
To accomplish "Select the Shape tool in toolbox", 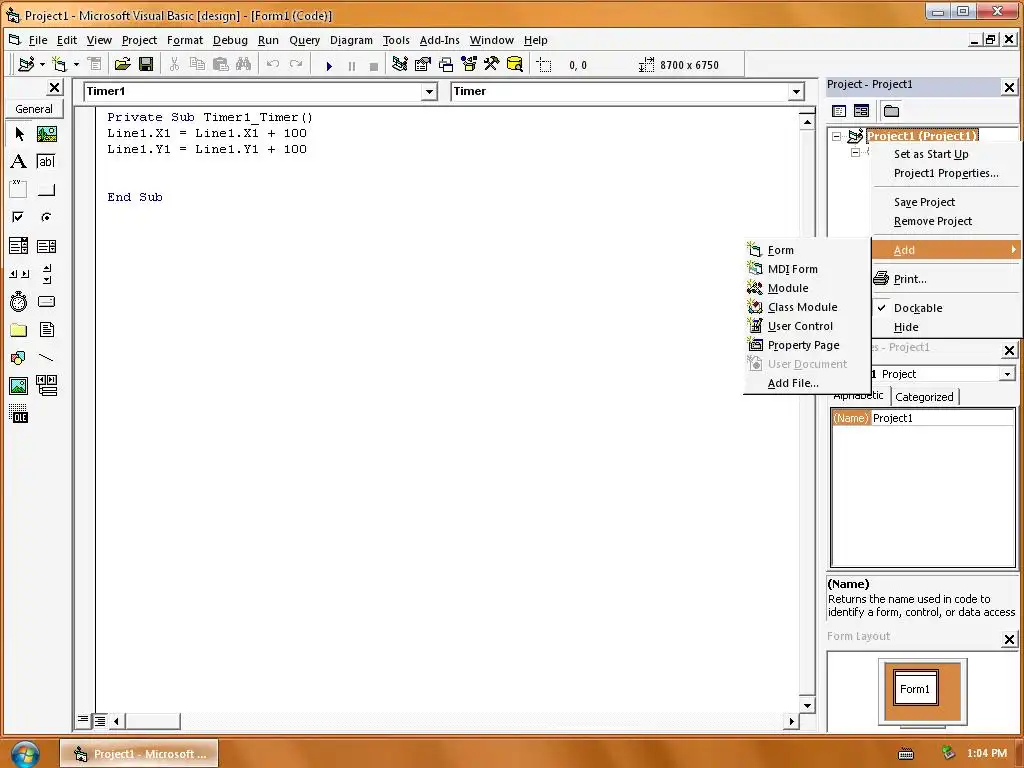I will (19, 358).
